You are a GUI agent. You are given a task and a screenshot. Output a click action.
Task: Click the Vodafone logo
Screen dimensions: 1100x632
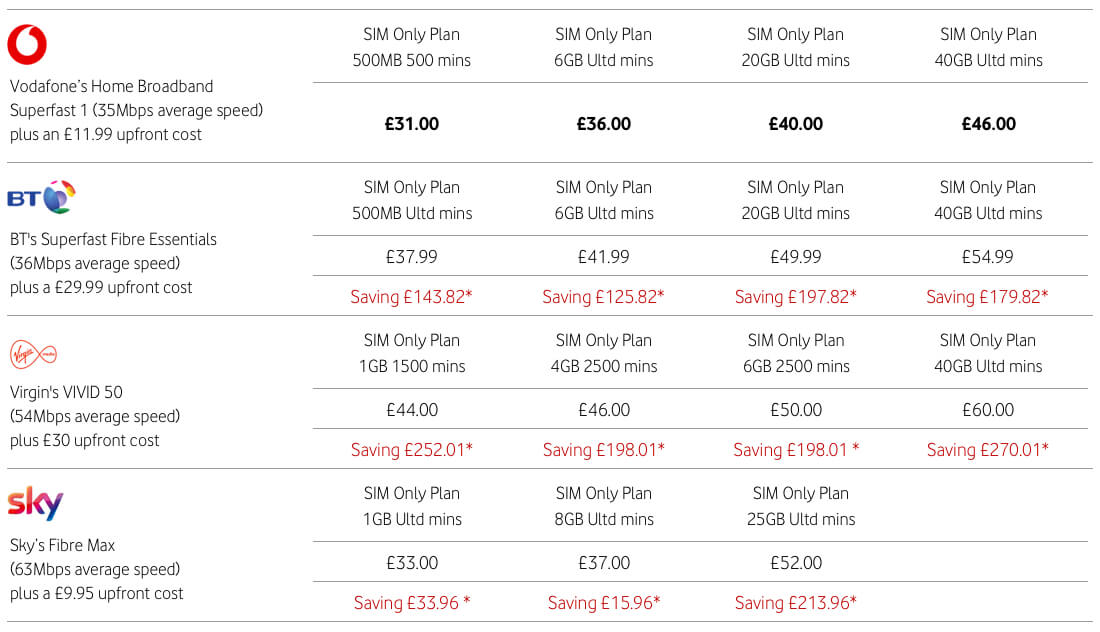[27, 45]
